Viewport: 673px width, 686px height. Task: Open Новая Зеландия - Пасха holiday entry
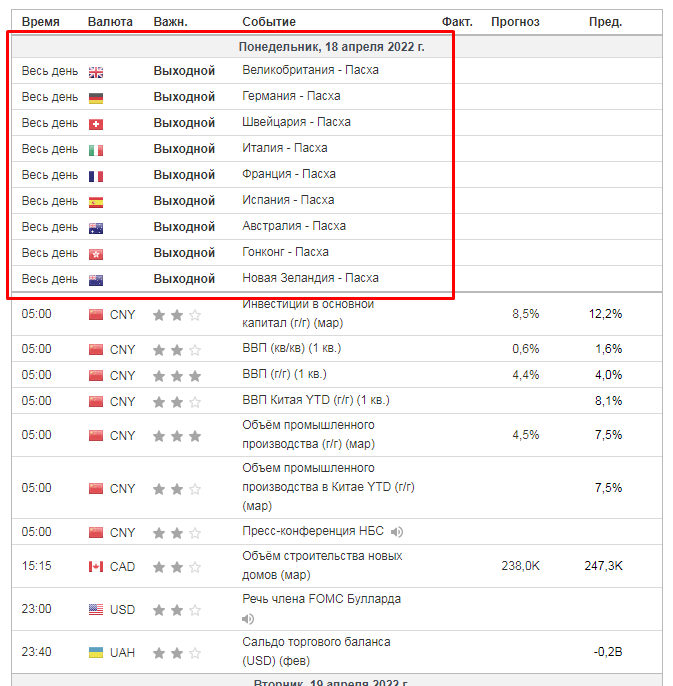[x=311, y=278]
